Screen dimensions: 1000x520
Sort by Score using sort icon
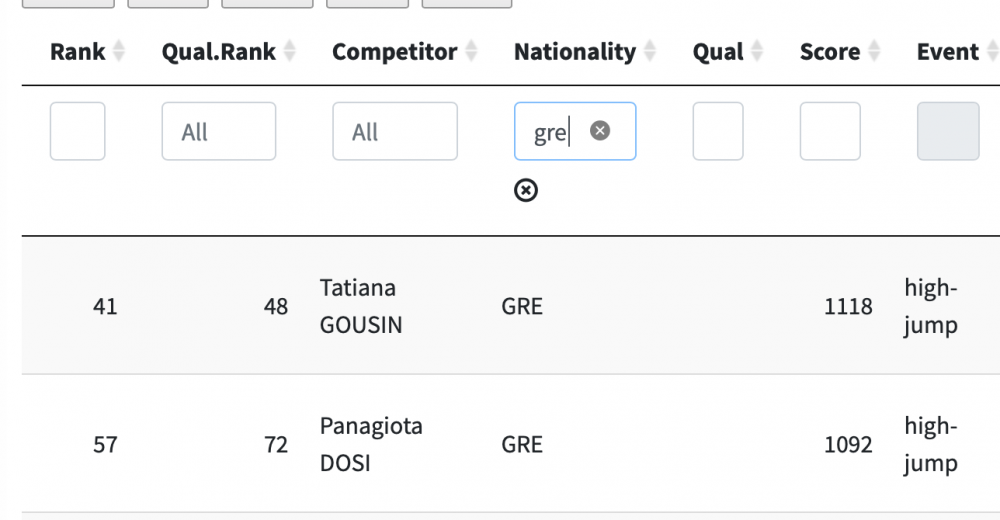tap(874, 52)
